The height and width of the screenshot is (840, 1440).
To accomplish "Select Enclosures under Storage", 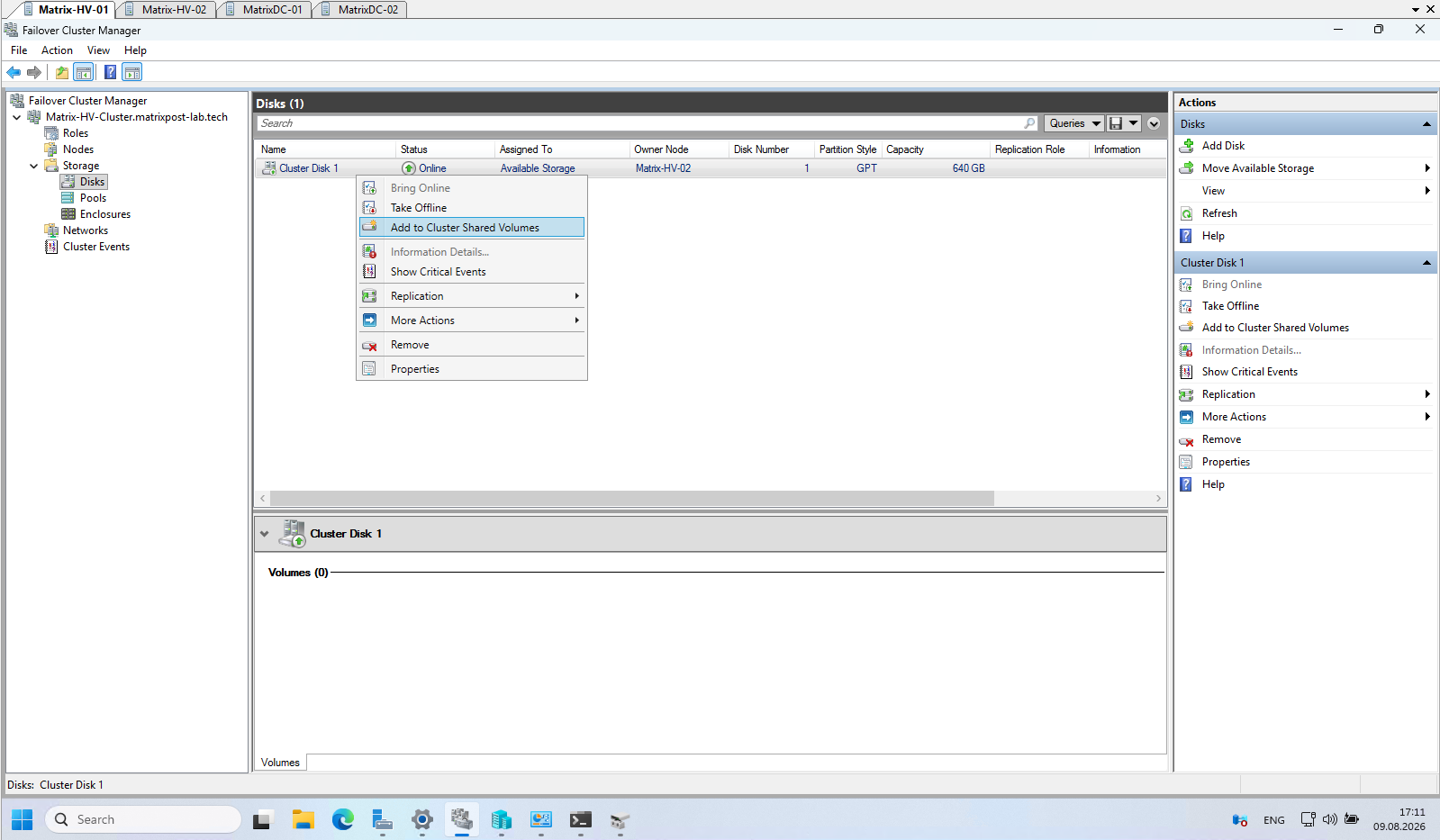I will point(105,214).
